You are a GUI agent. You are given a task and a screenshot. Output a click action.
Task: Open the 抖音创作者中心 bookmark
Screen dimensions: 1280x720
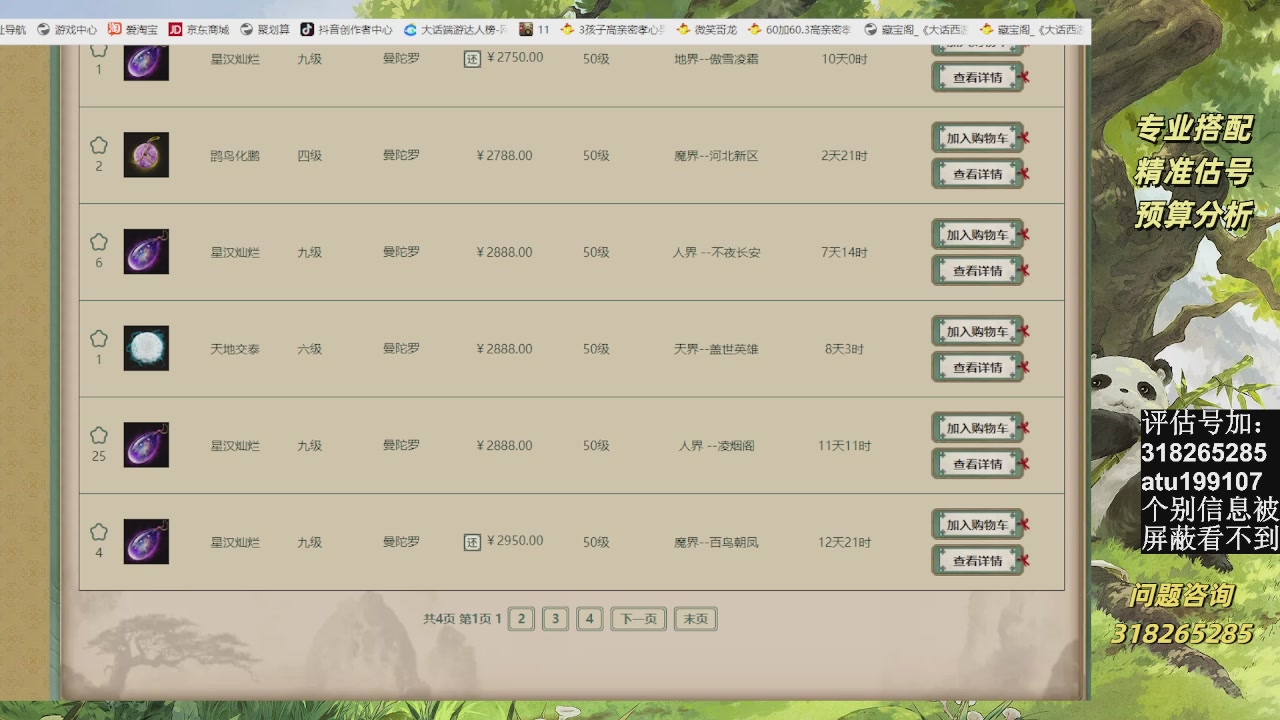pyautogui.click(x=347, y=30)
